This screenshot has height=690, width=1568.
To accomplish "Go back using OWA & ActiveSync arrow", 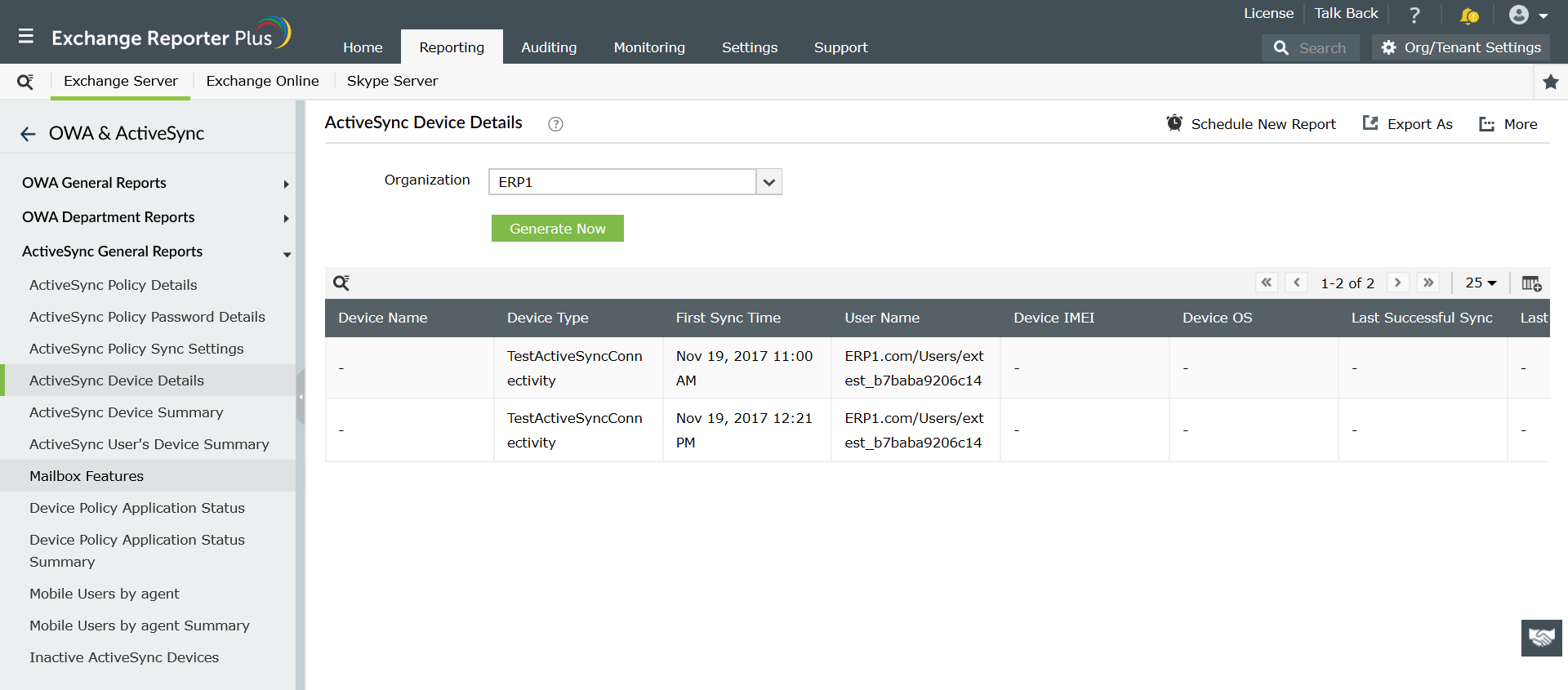I will pos(29,134).
